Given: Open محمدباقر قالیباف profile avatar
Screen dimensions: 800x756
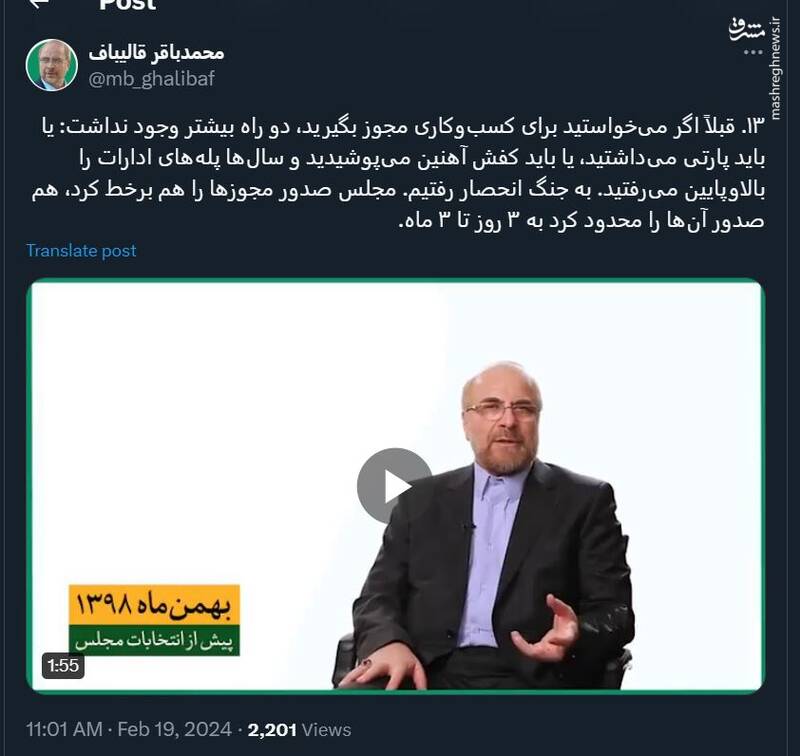Looking at the screenshot, I should pyautogui.click(x=52, y=65).
